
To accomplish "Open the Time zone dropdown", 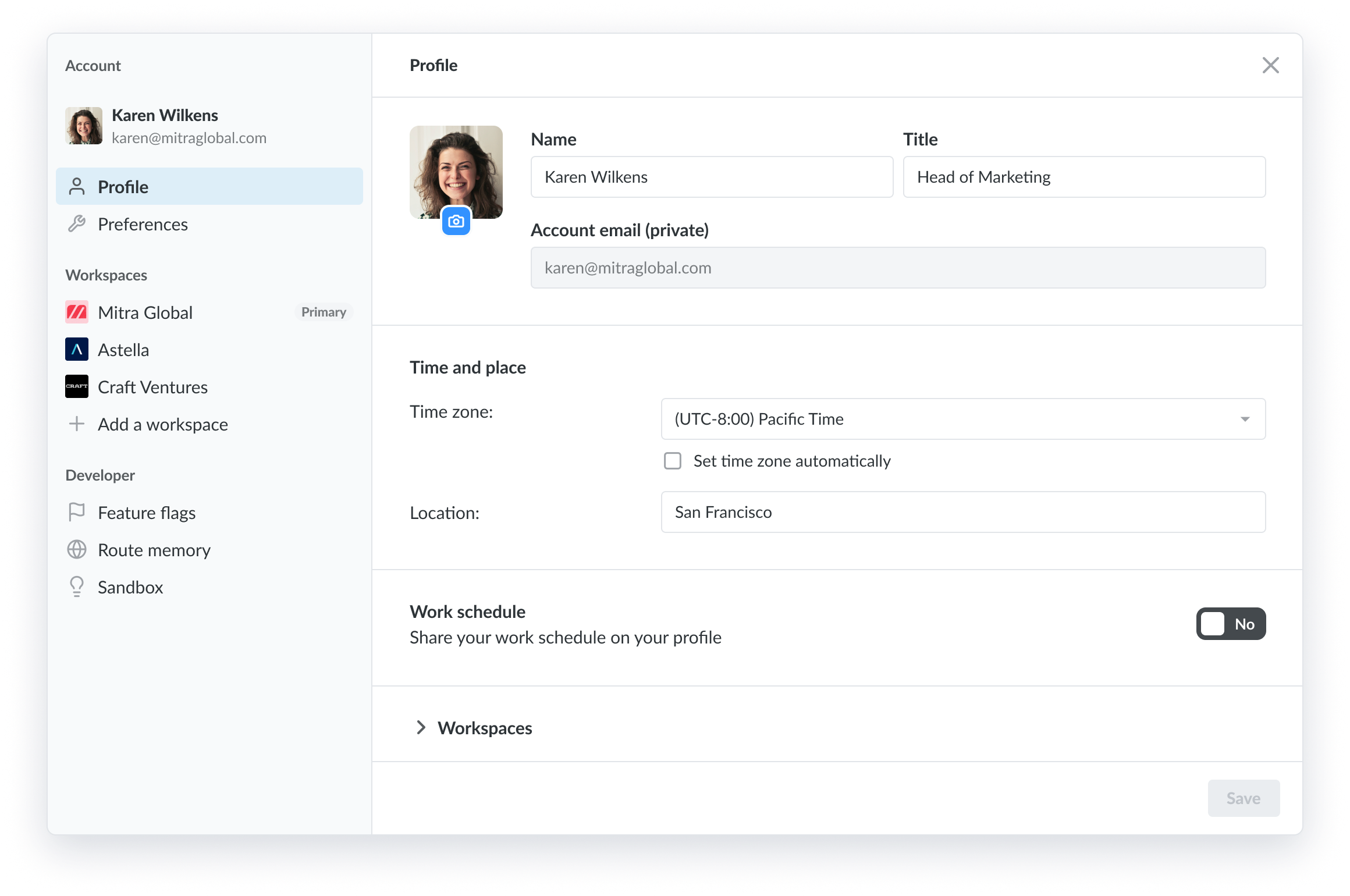I will point(963,419).
